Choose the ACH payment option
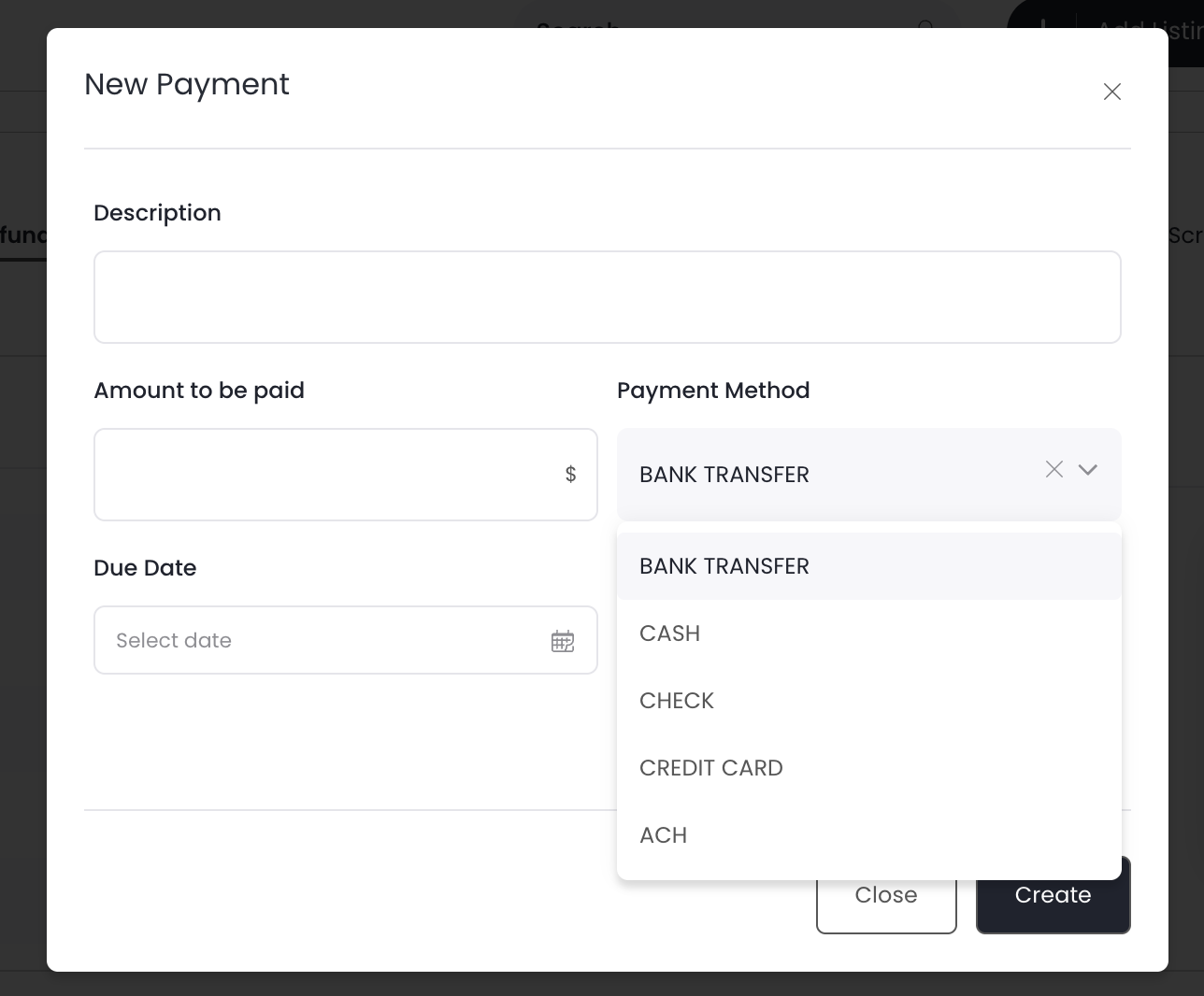 (x=664, y=835)
